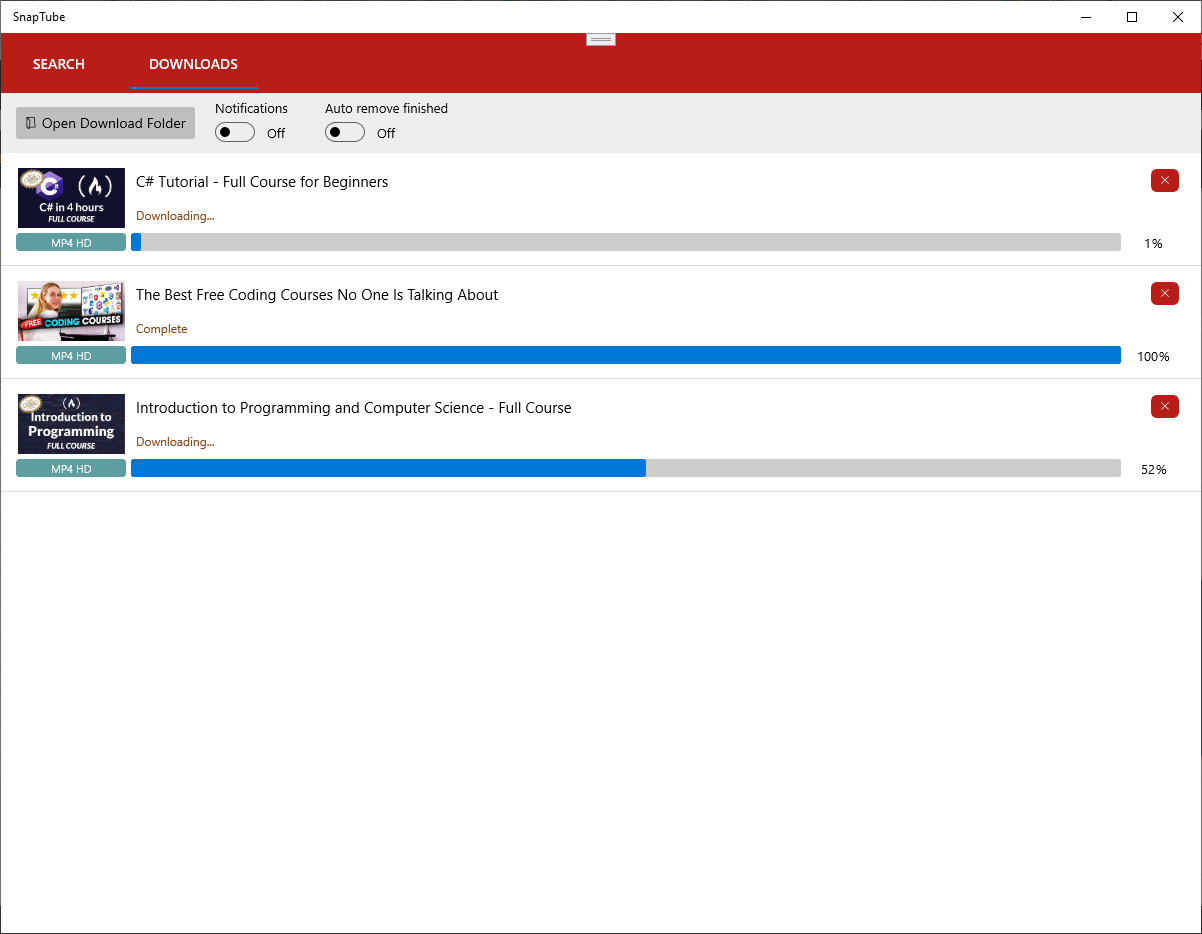The height and width of the screenshot is (934, 1202).
Task: Toggle the Notifications switch off
Action: [x=234, y=131]
